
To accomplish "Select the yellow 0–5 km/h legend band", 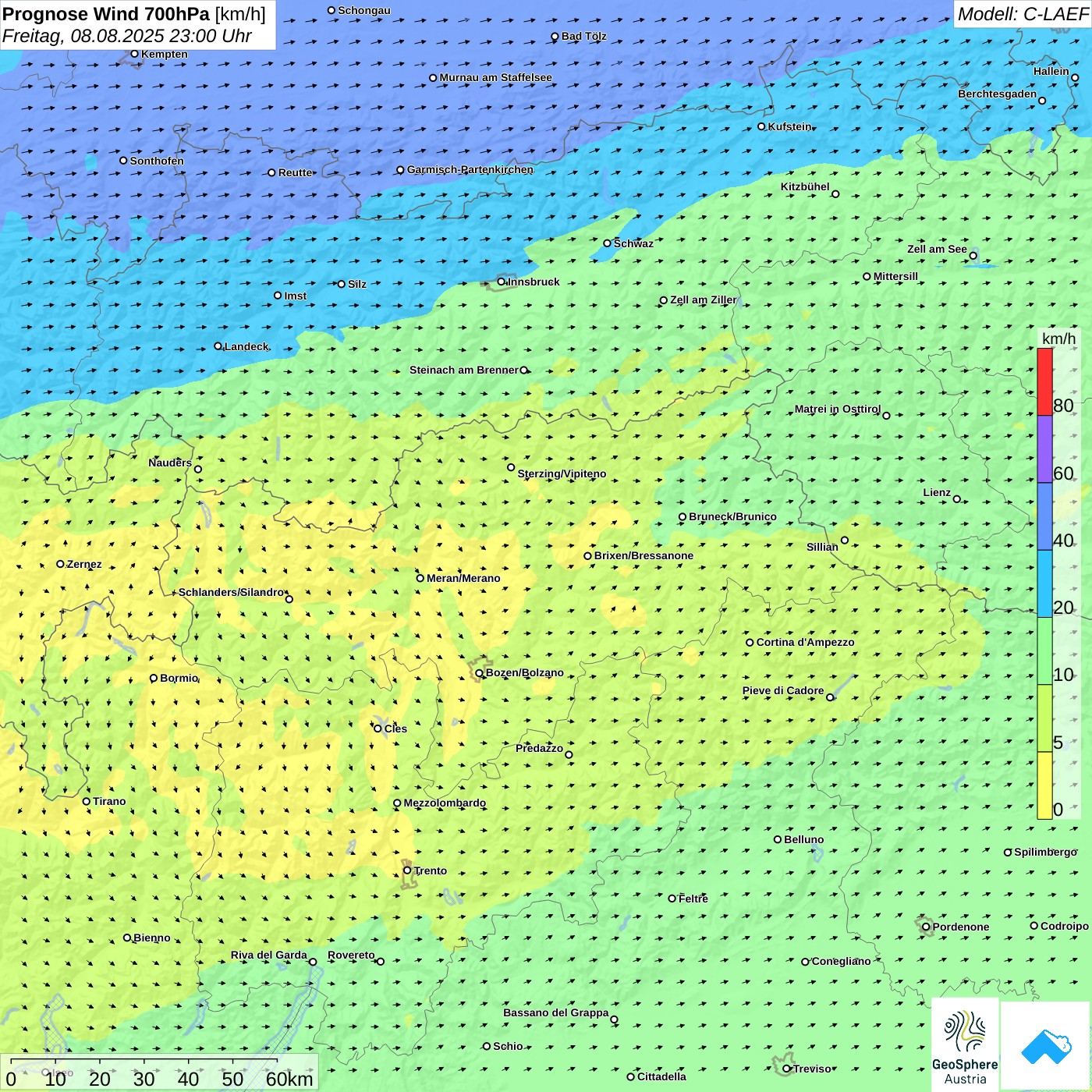I will (1044, 785).
